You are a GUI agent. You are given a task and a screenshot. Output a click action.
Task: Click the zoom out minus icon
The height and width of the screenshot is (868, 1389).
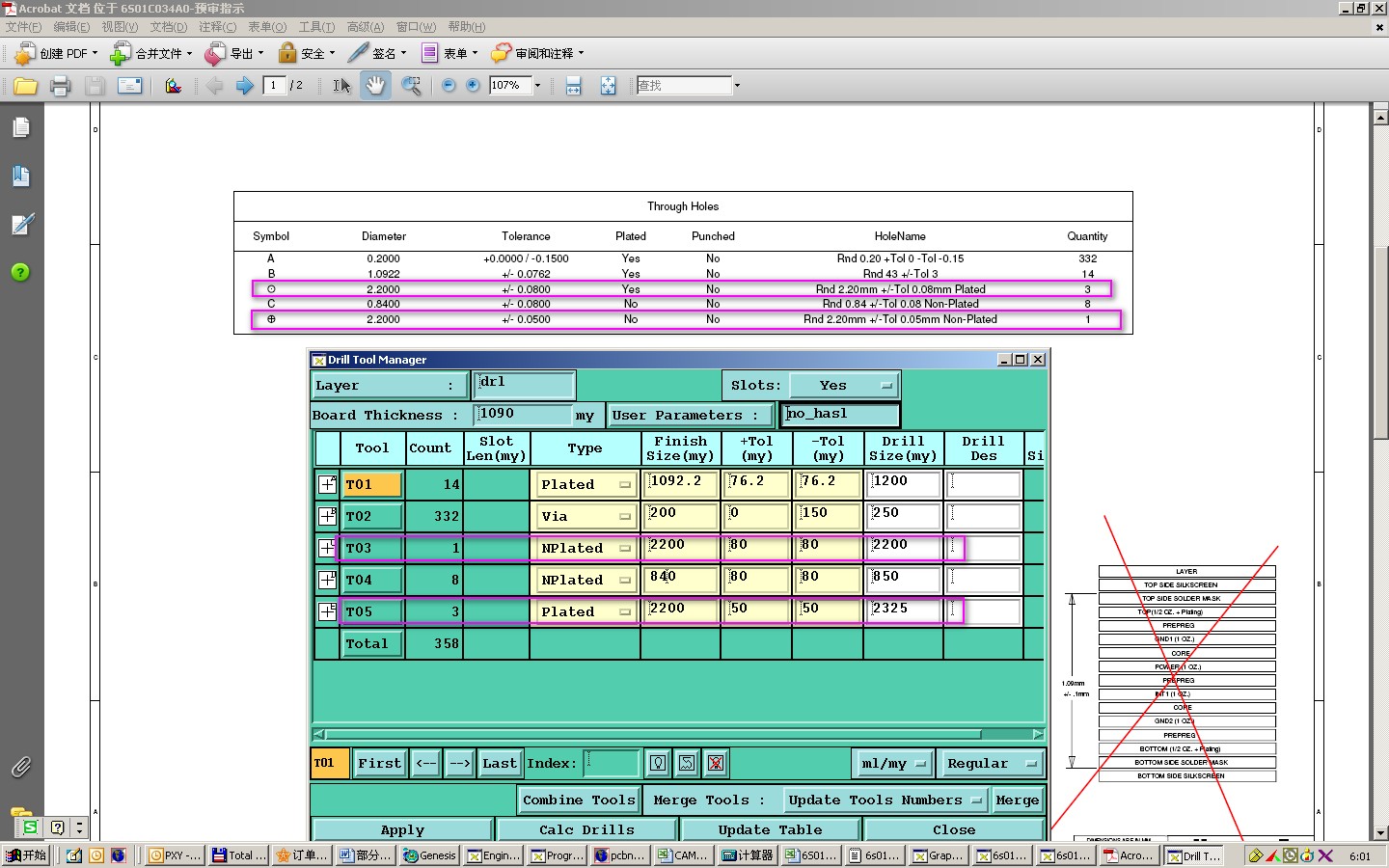click(449, 86)
